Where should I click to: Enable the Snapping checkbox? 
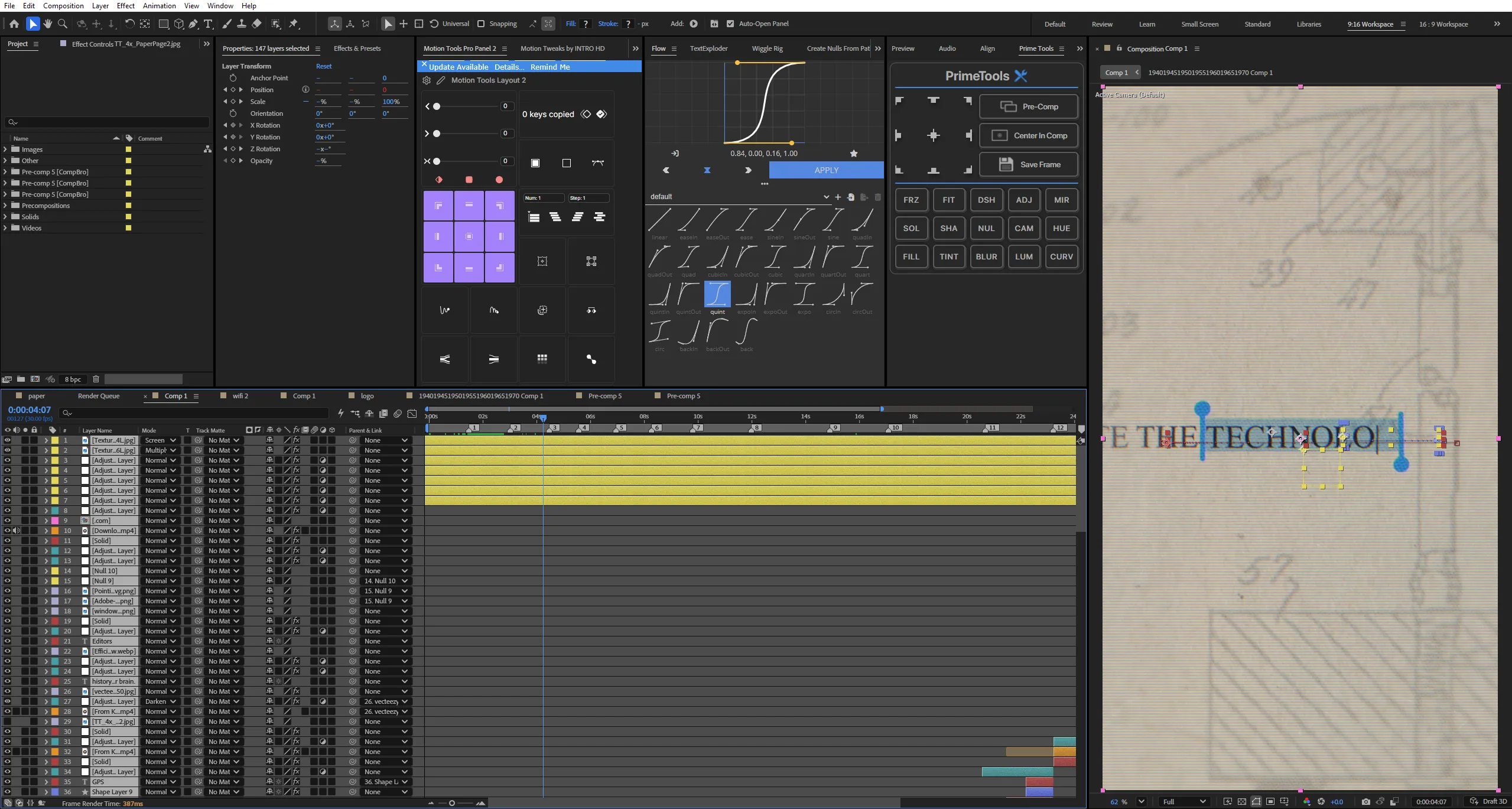tap(481, 24)
